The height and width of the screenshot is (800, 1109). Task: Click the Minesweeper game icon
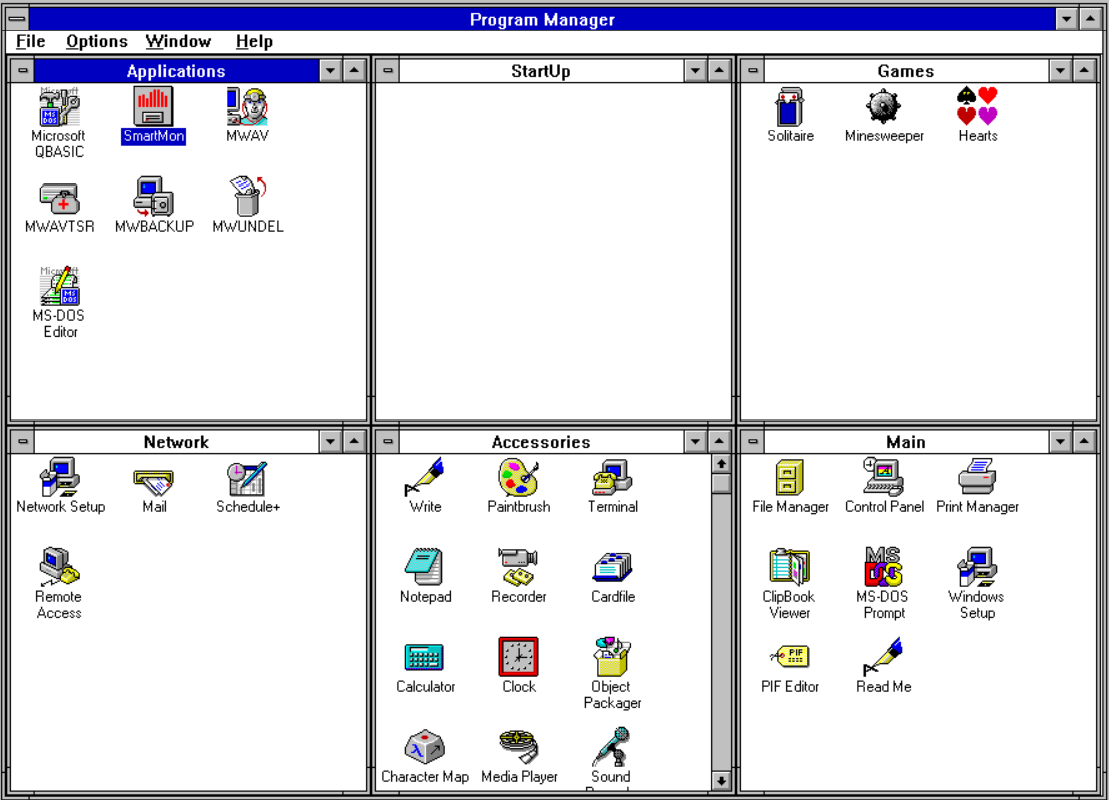tap(883, 107)
